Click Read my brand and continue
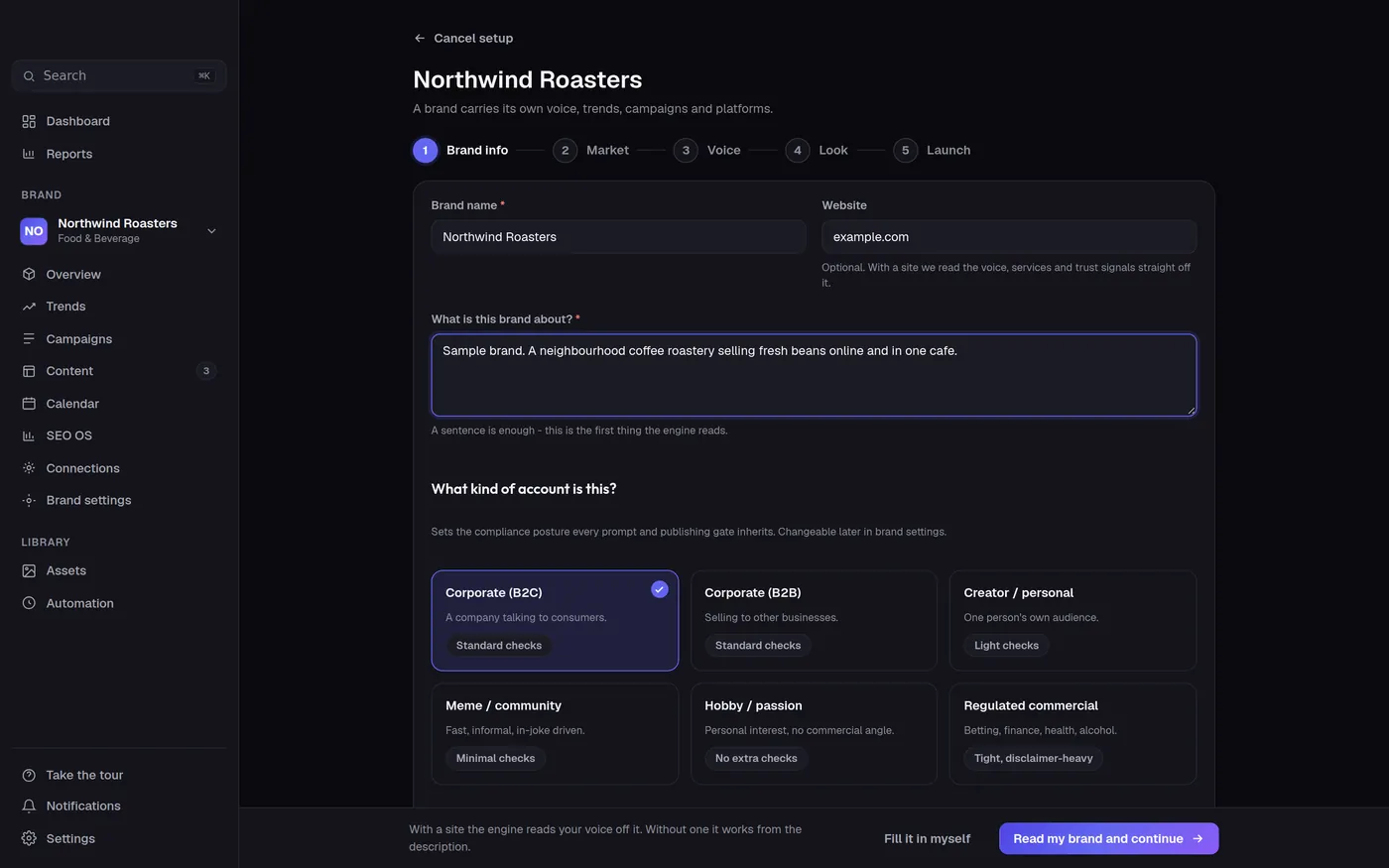The image size is (1389, 868). pyautogui.click(x=1108, y=838)
